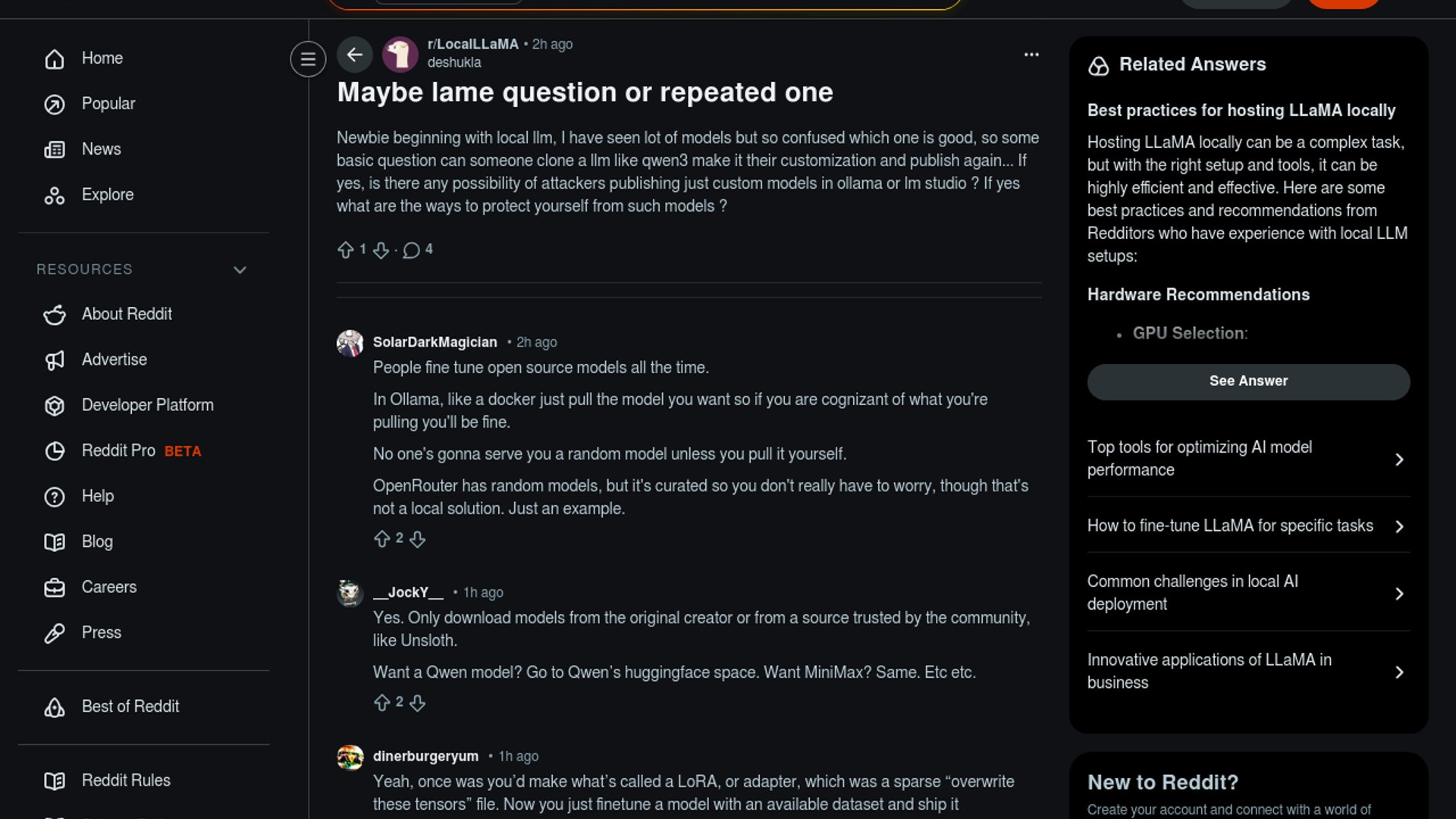Click the back arrow button

point(354,55)
